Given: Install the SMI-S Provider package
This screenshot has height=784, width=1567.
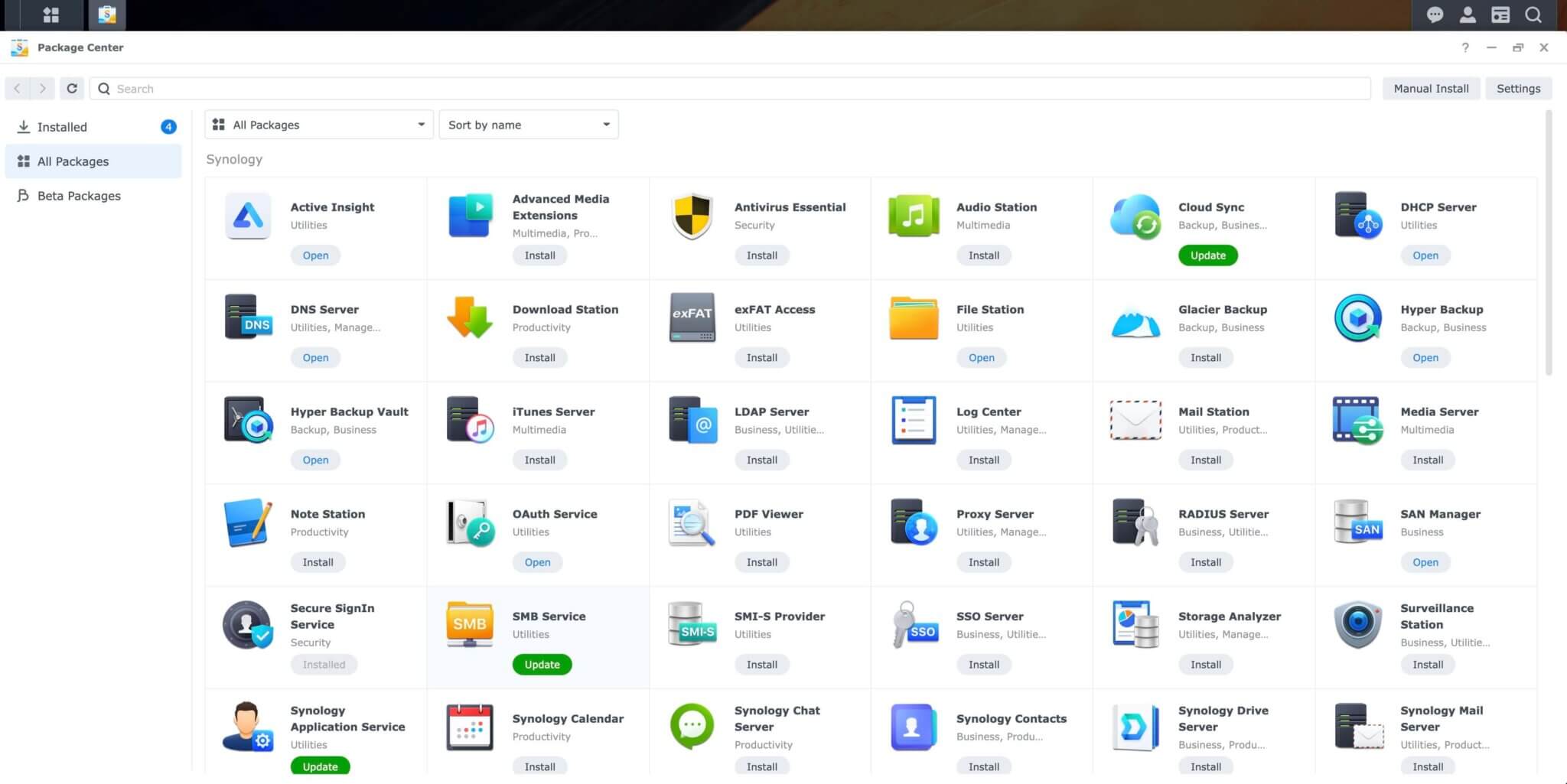Looking at the screenshot, I should coord(761,665).
